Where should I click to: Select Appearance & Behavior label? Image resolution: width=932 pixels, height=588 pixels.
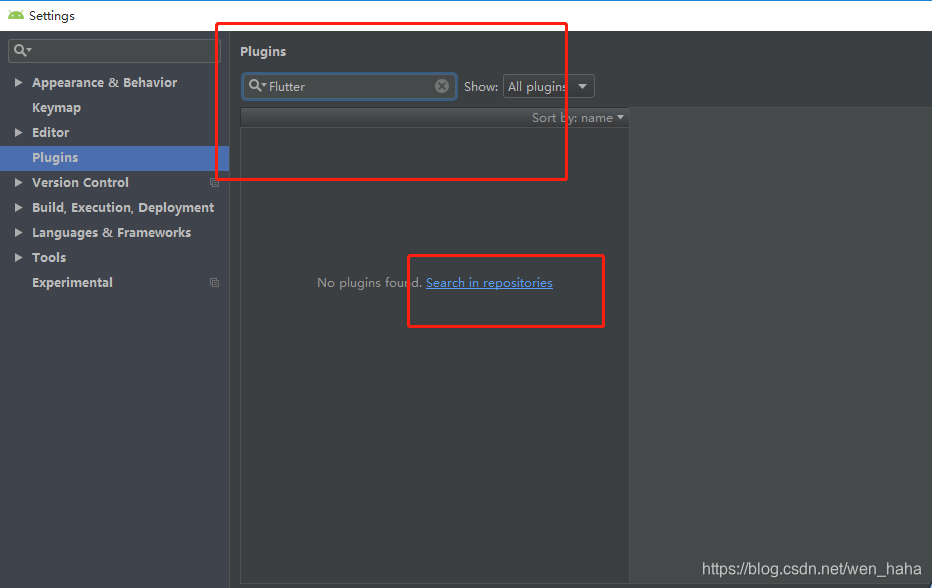pyautogui.click(x=105, y=83)
